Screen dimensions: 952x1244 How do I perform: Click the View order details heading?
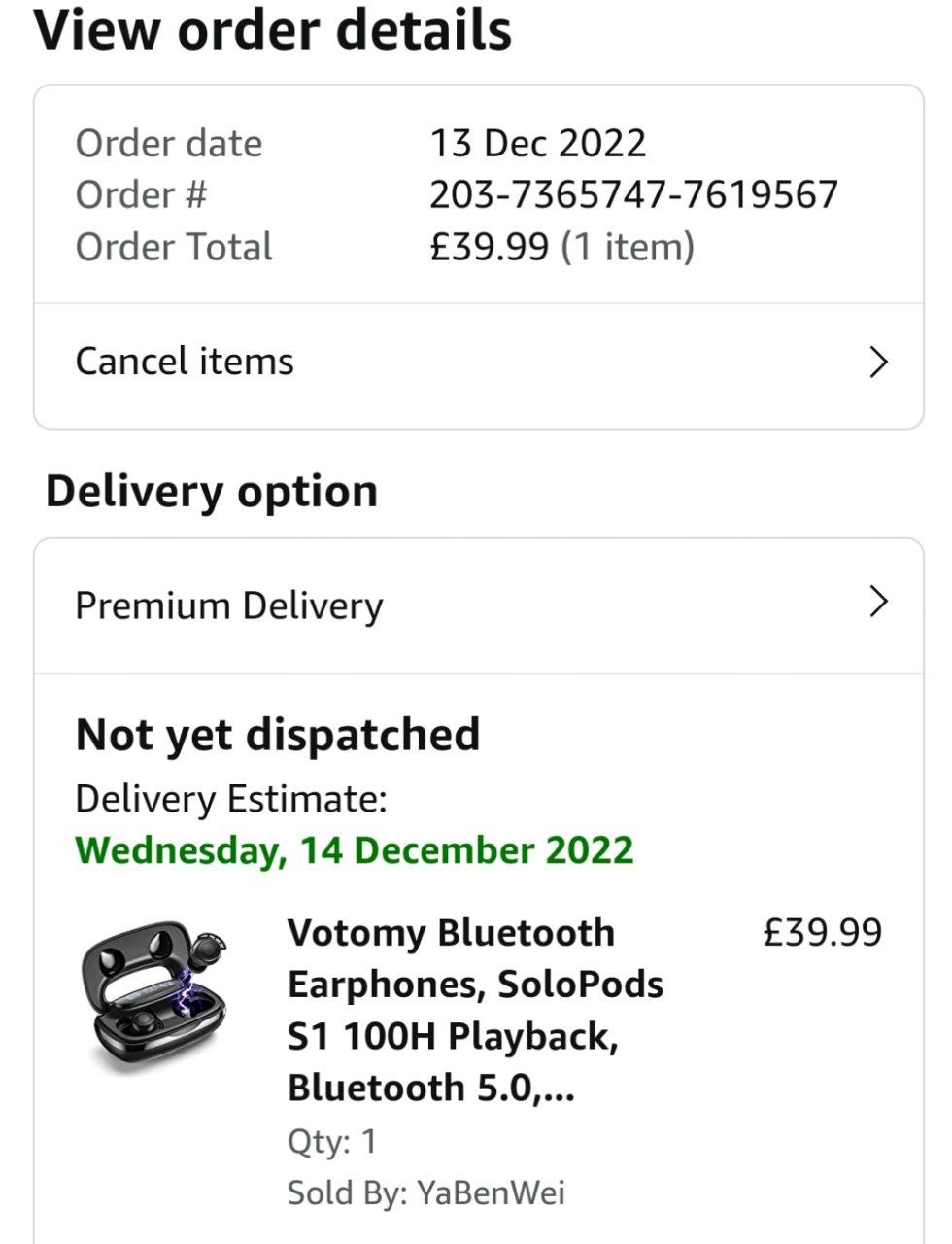pos(272,31)
